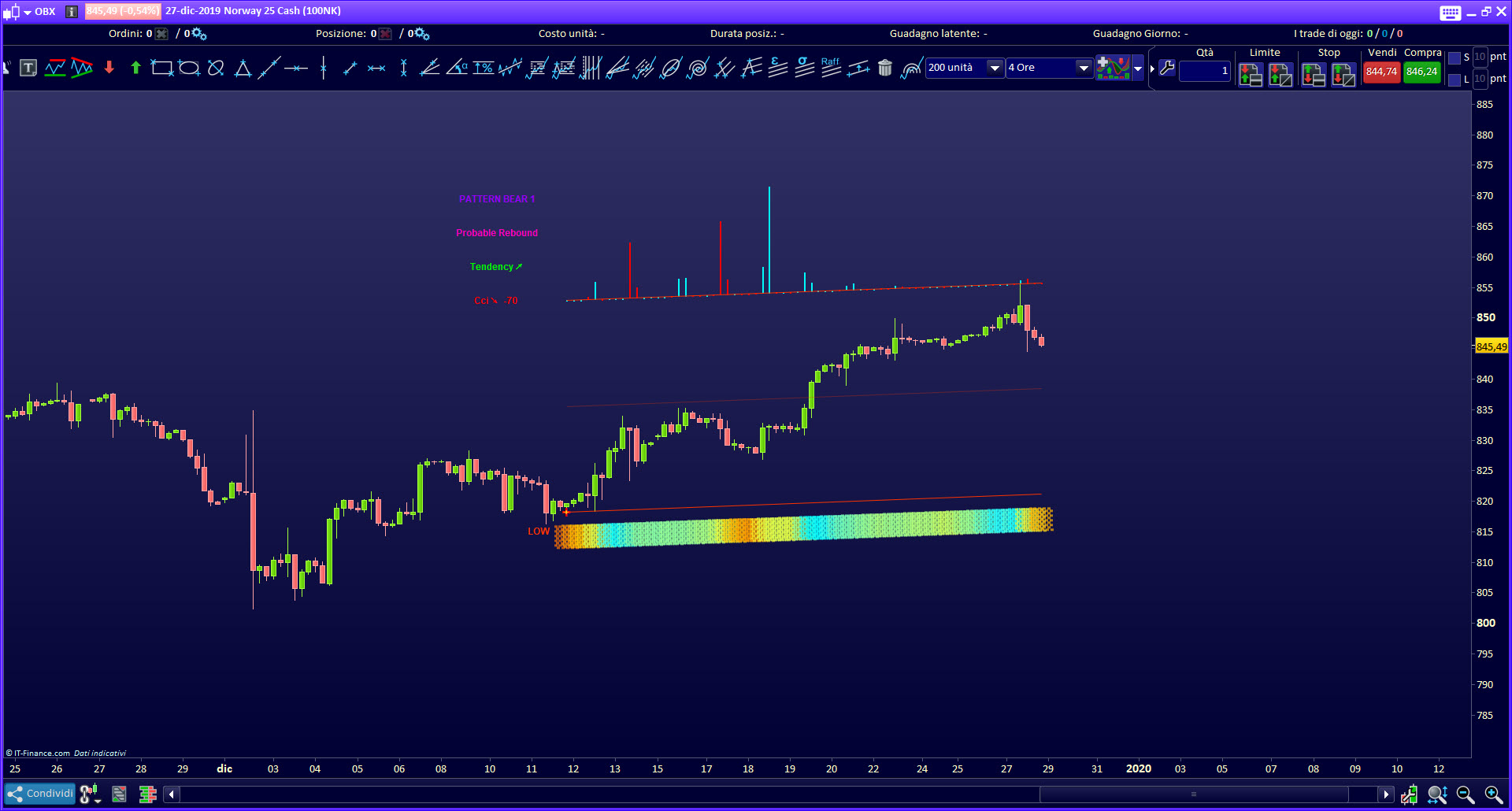Select the Raff regression channel tool

click(831, 68)
